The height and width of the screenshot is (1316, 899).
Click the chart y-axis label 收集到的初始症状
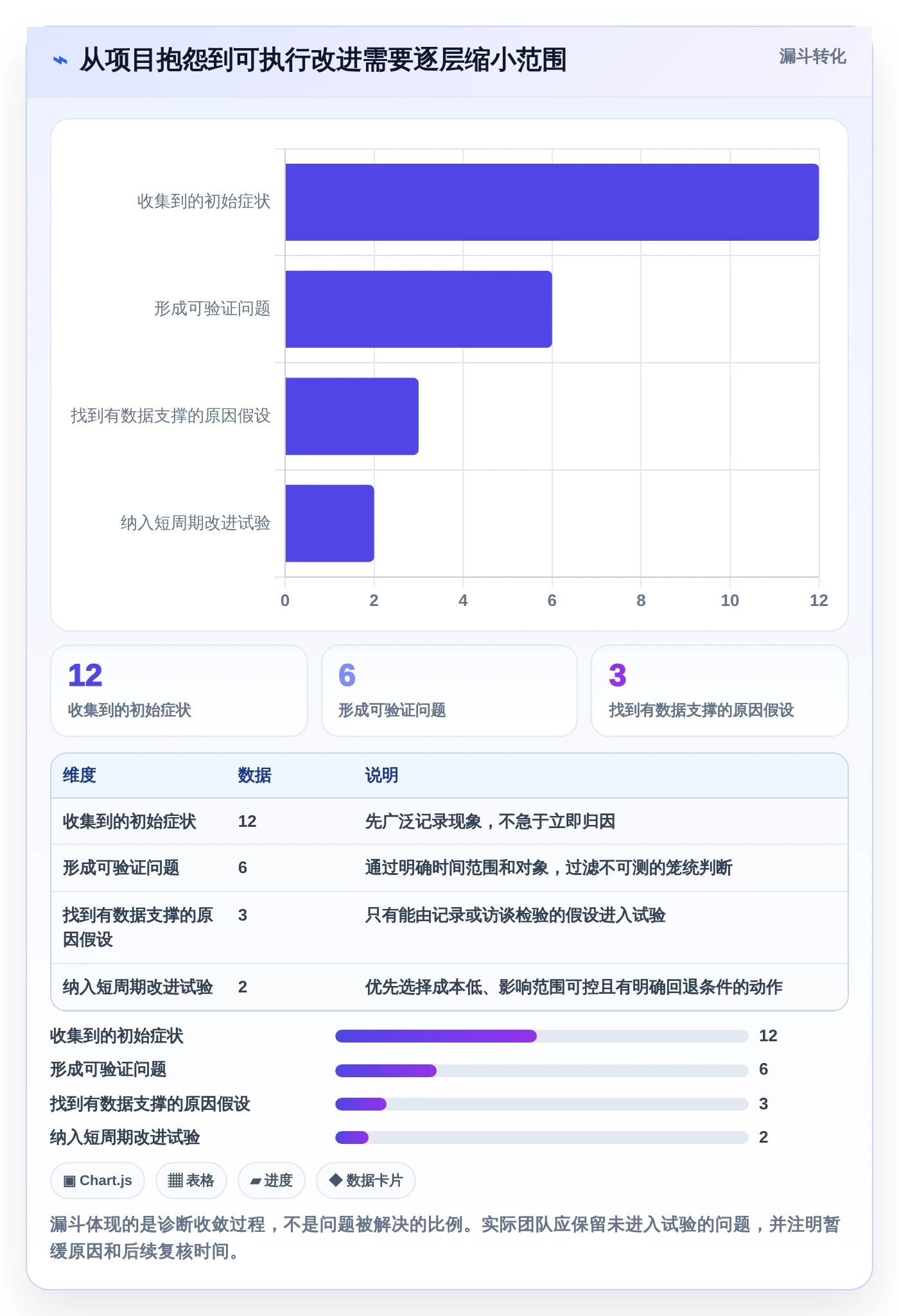pos(204,202)
